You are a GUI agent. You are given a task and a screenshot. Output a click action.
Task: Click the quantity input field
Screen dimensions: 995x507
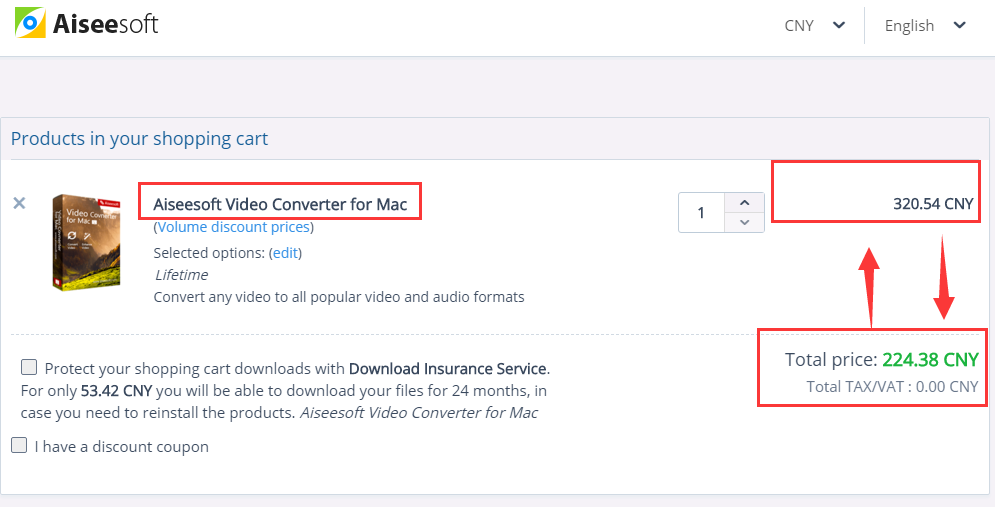coord(701,213)
